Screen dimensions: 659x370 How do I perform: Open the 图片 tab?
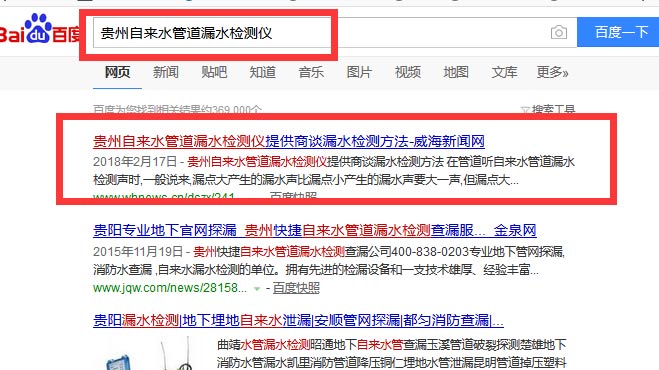point(359,72)
